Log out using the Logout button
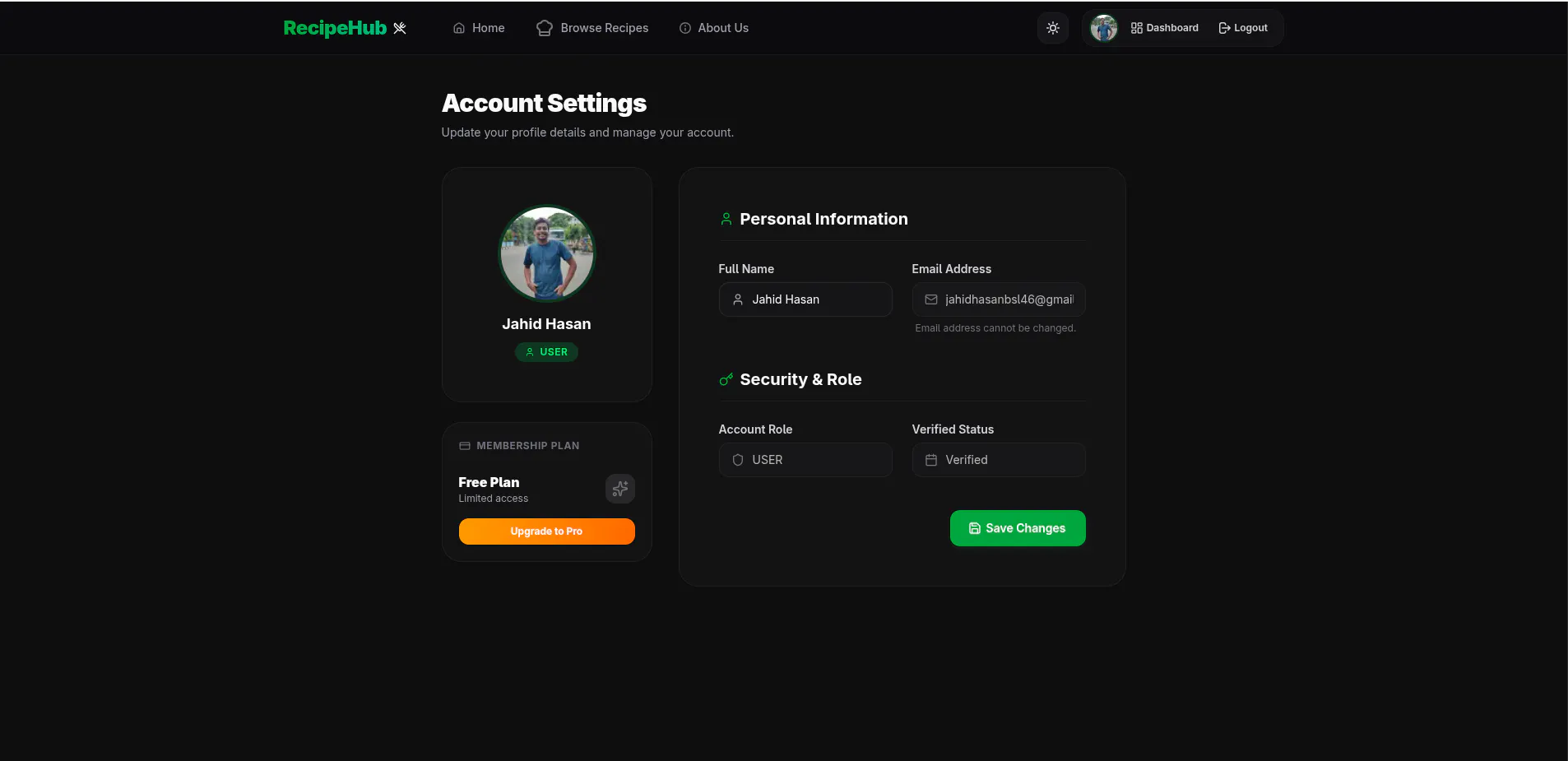This screenshot has width=1568, height=761. [1243, 28]
